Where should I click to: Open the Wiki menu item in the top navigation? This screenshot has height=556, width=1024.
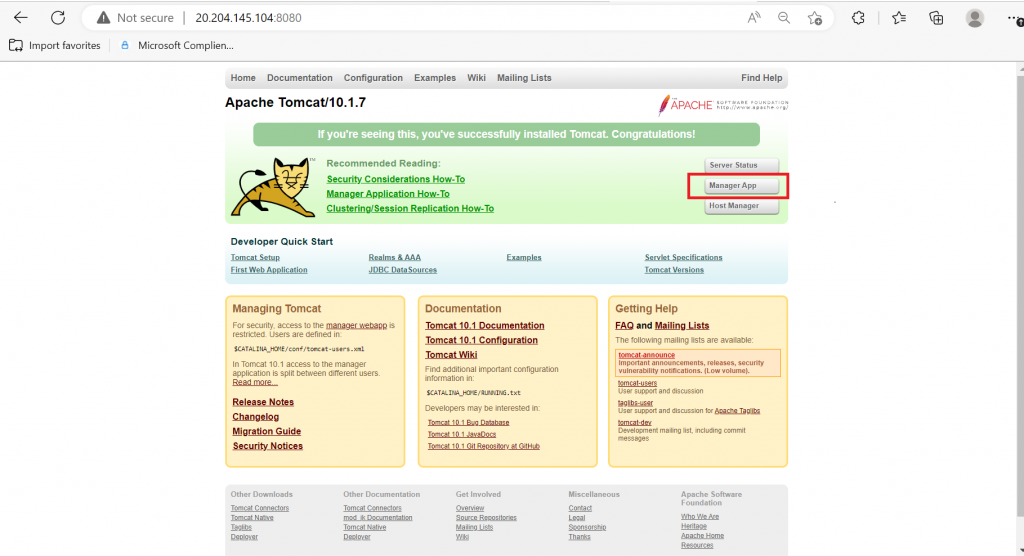(x=476, y=78)
